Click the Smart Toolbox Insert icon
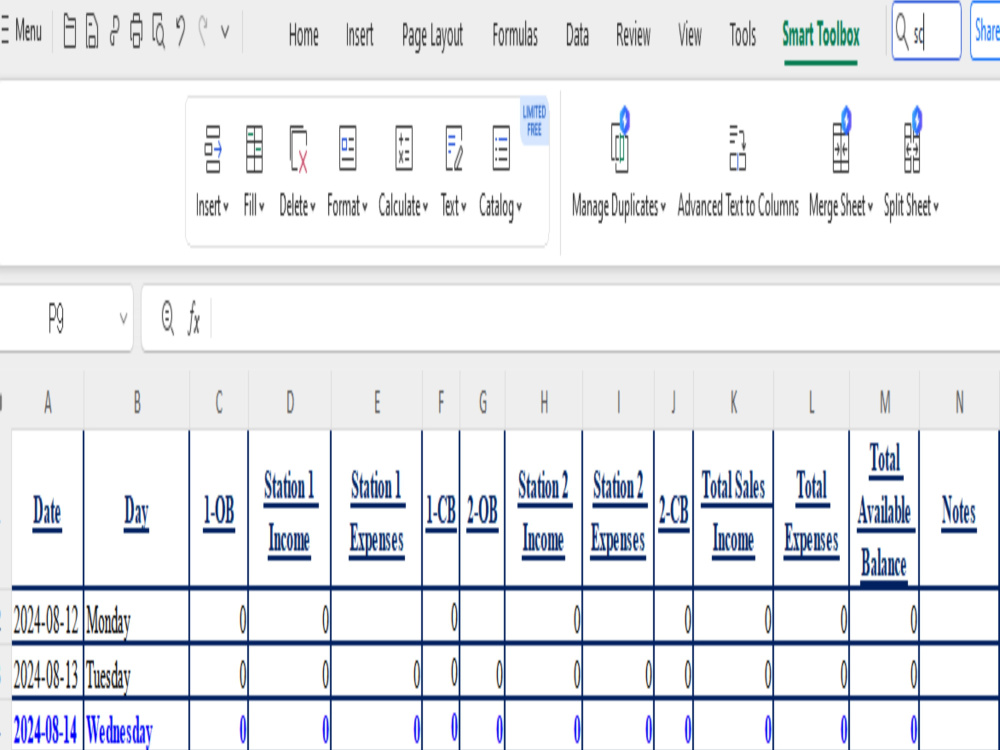1000x750 pixels. point(212,149)
